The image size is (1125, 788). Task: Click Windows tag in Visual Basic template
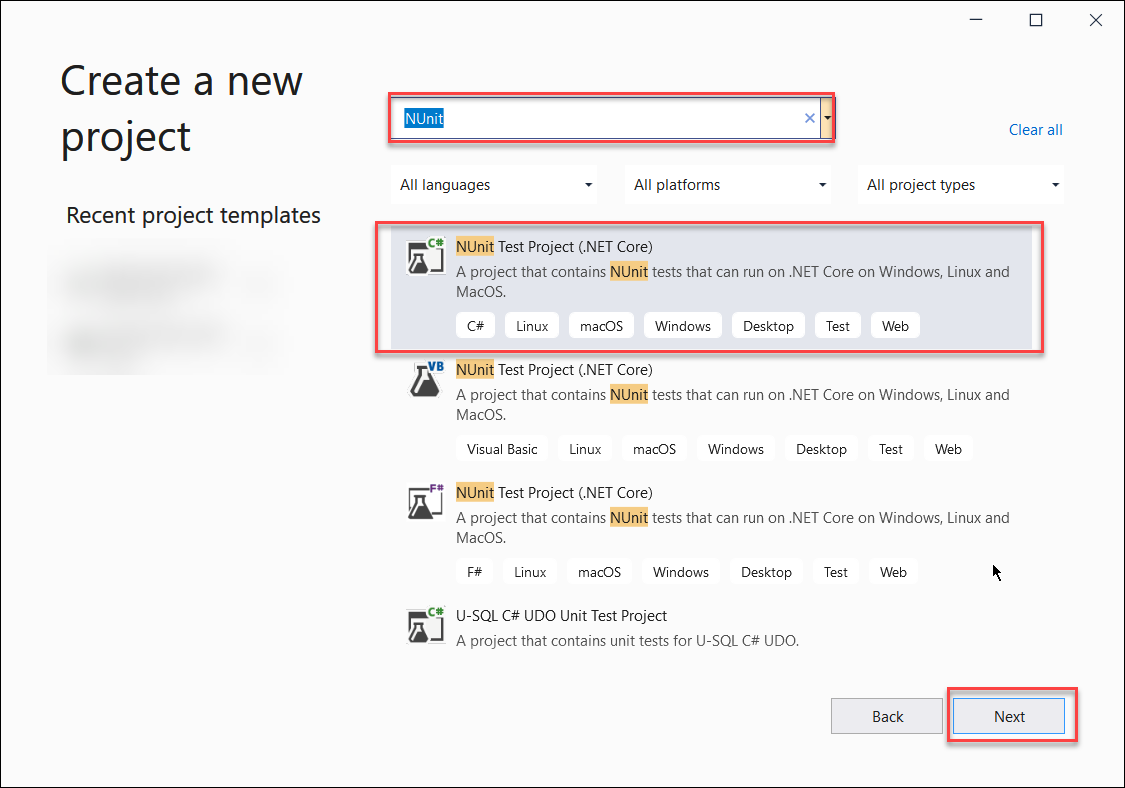[x=736, y=449]
